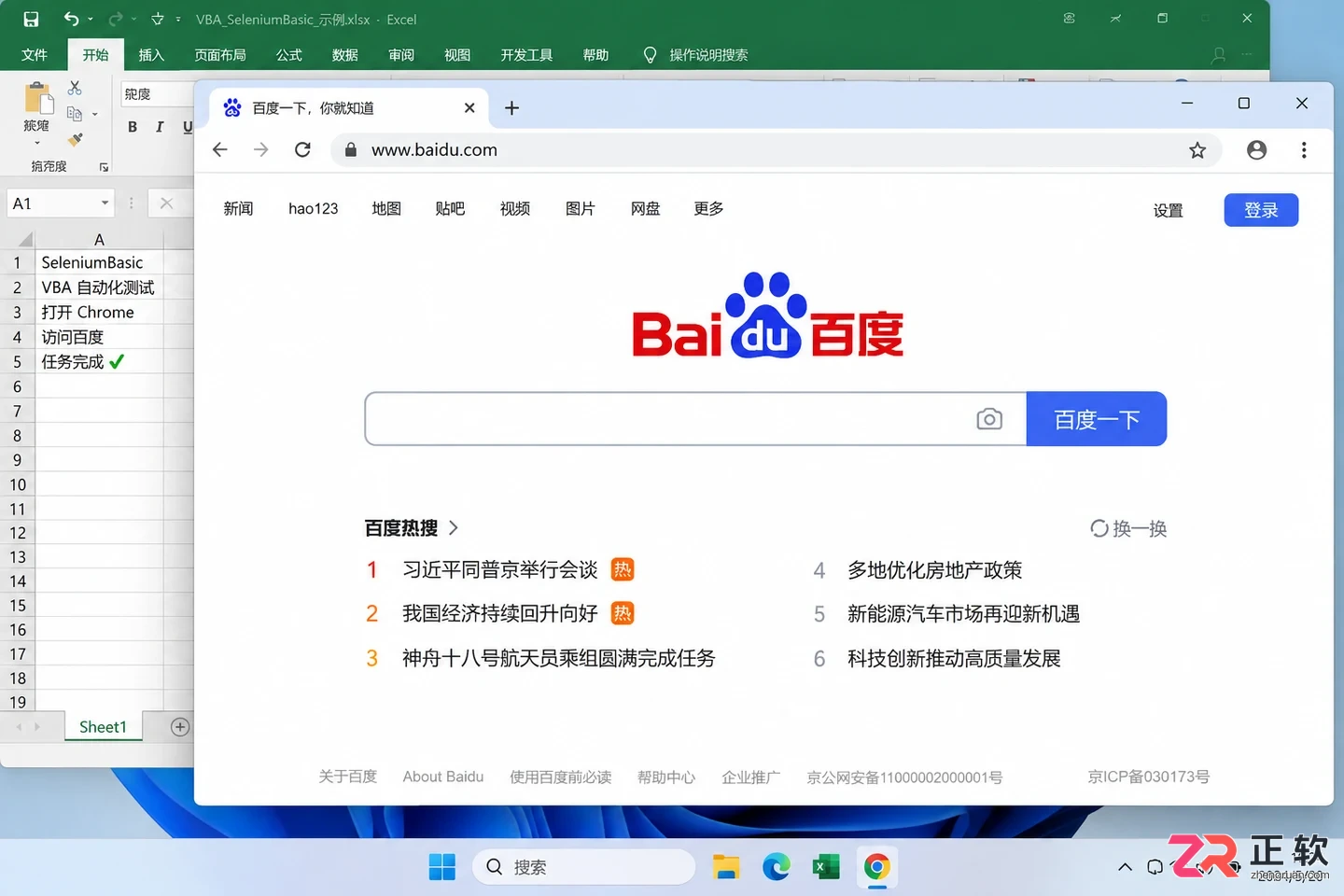This screenshot has height=896, width=1344.
Task: Open the 新闻 link on Baidu
Action: pyautogui.click(x=239, y=209)
